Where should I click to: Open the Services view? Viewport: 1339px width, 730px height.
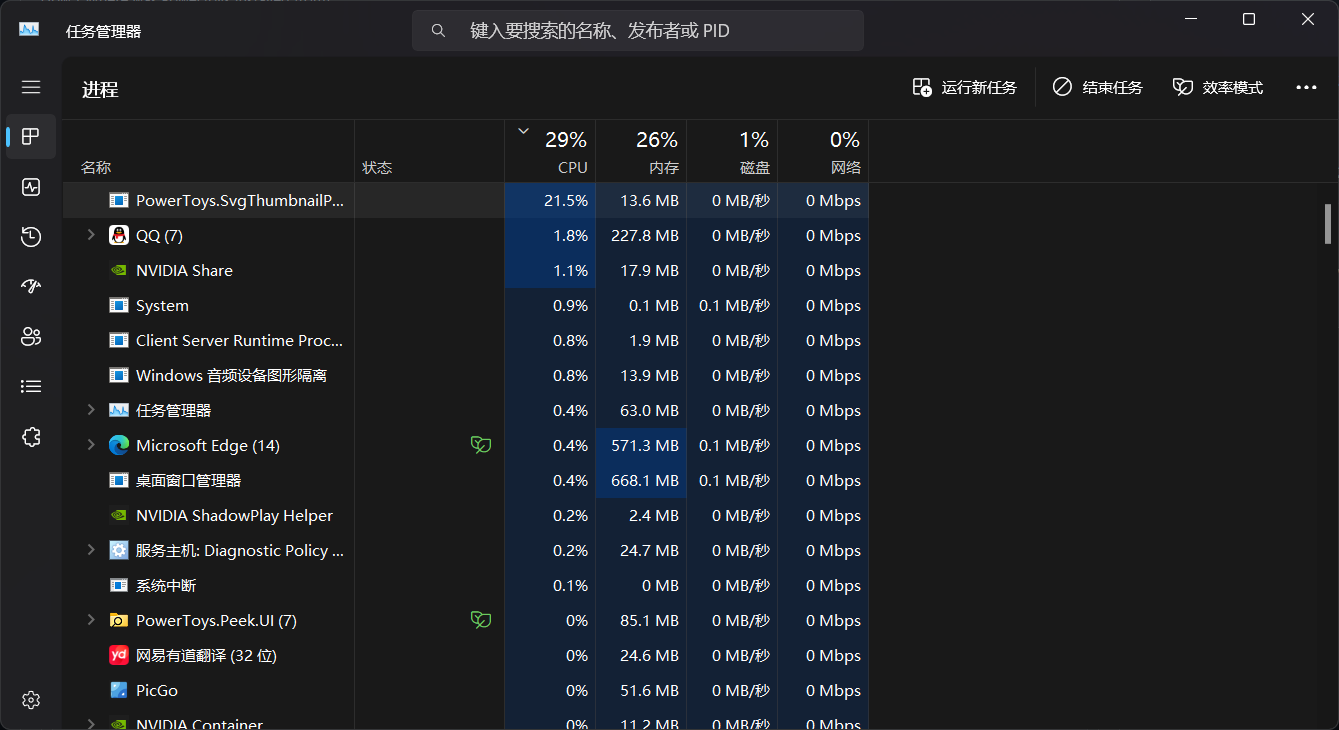(30, 436)
